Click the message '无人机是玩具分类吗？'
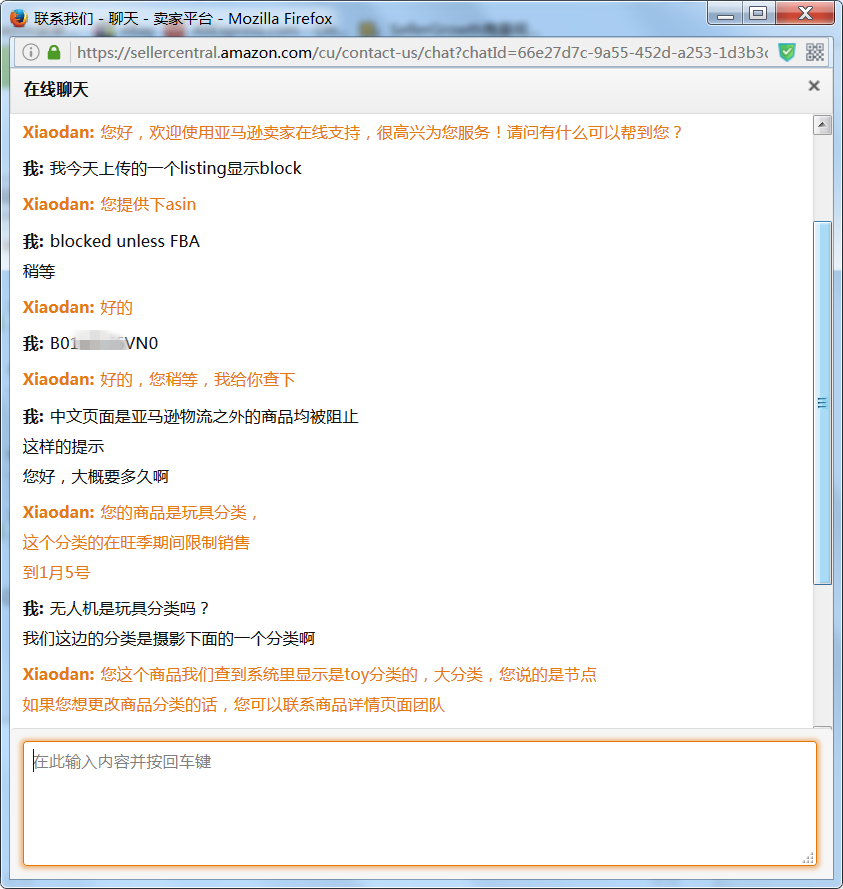This screenshot has width=843, height=889. (129, 608)
